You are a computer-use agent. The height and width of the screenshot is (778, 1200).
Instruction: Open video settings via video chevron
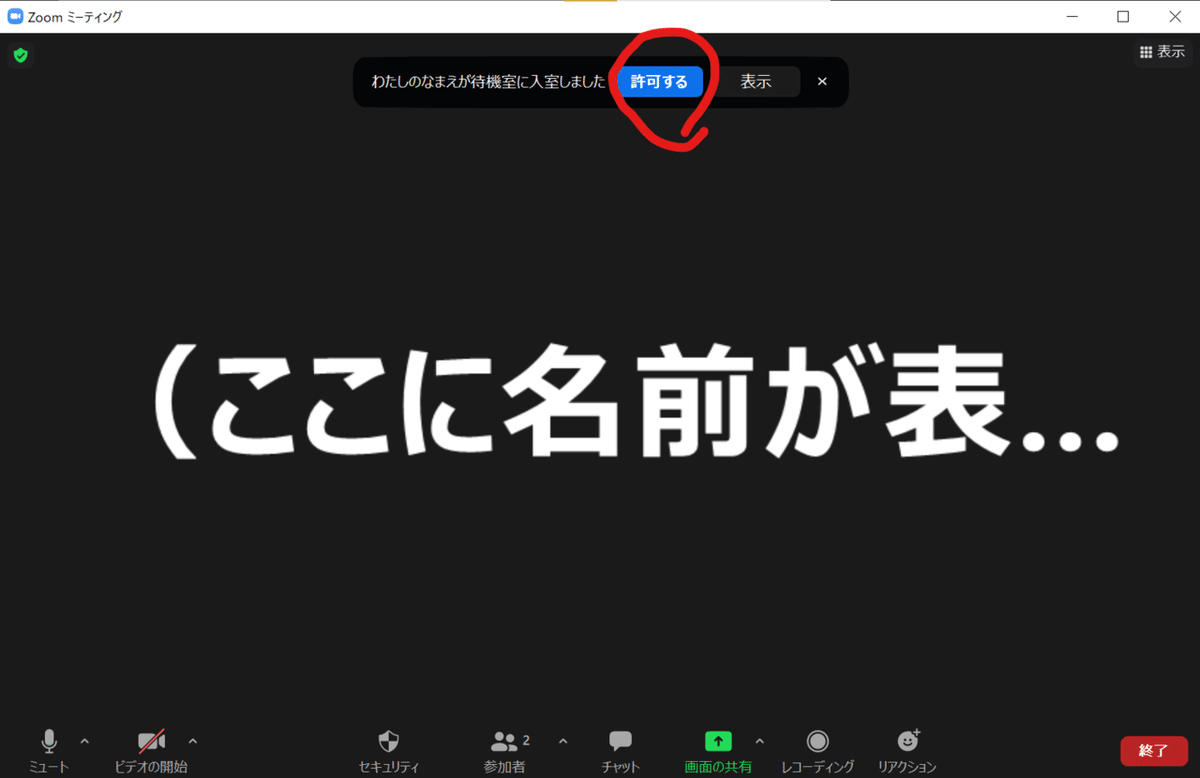click(192, 740)
